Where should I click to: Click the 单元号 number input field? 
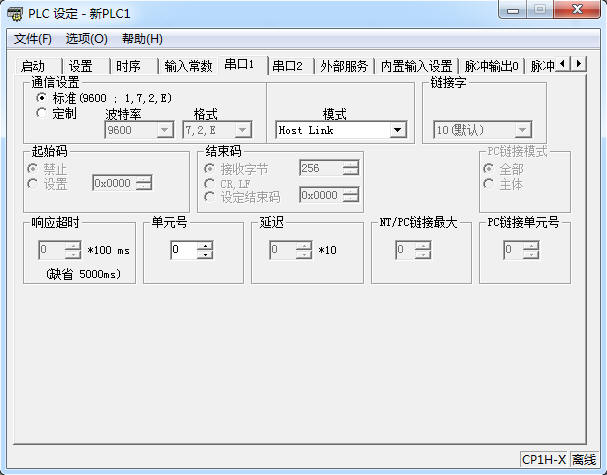click(183, 250)
